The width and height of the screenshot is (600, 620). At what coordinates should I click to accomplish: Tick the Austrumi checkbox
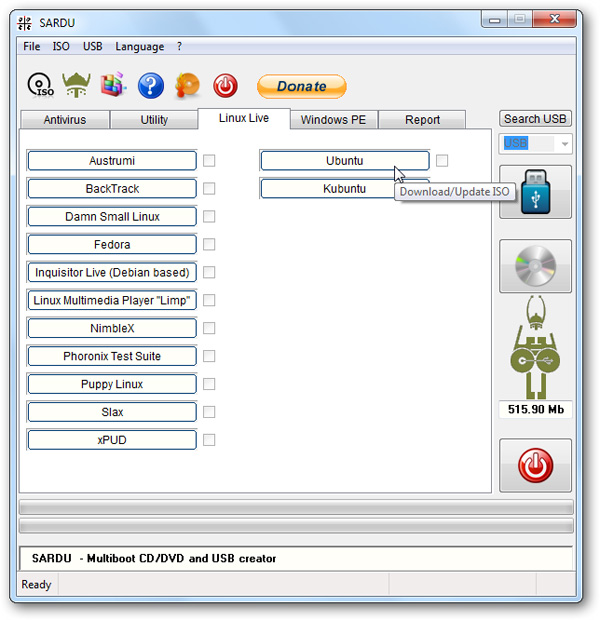click(209, 161)
